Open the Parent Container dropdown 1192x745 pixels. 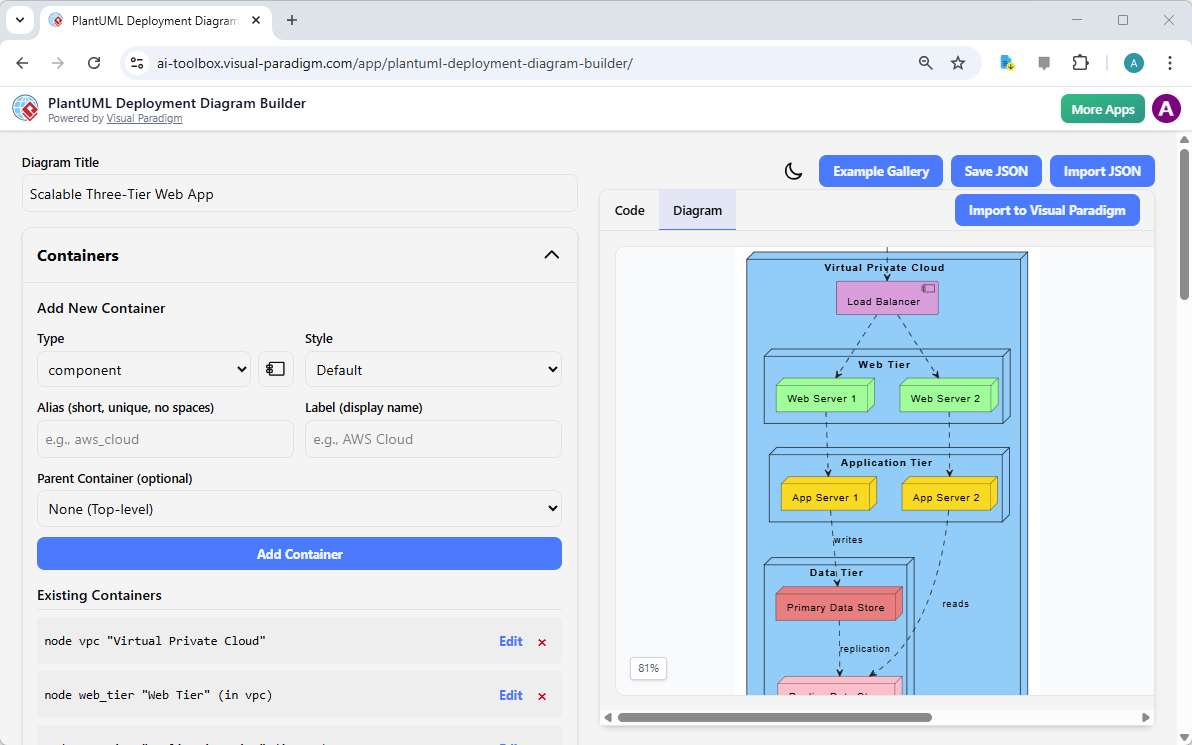click(299, 508)
